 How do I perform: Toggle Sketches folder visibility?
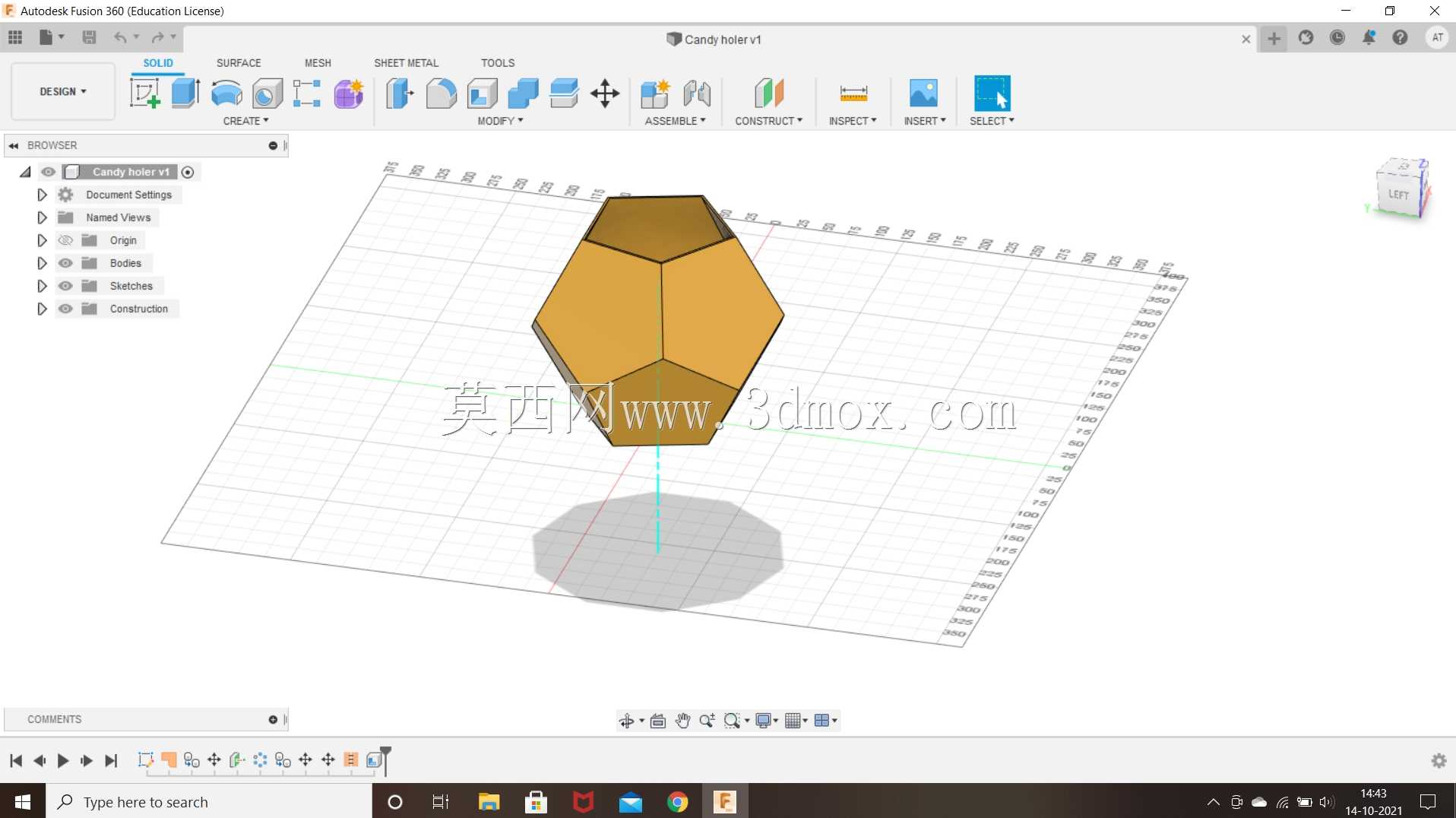(x=66, y=286)
